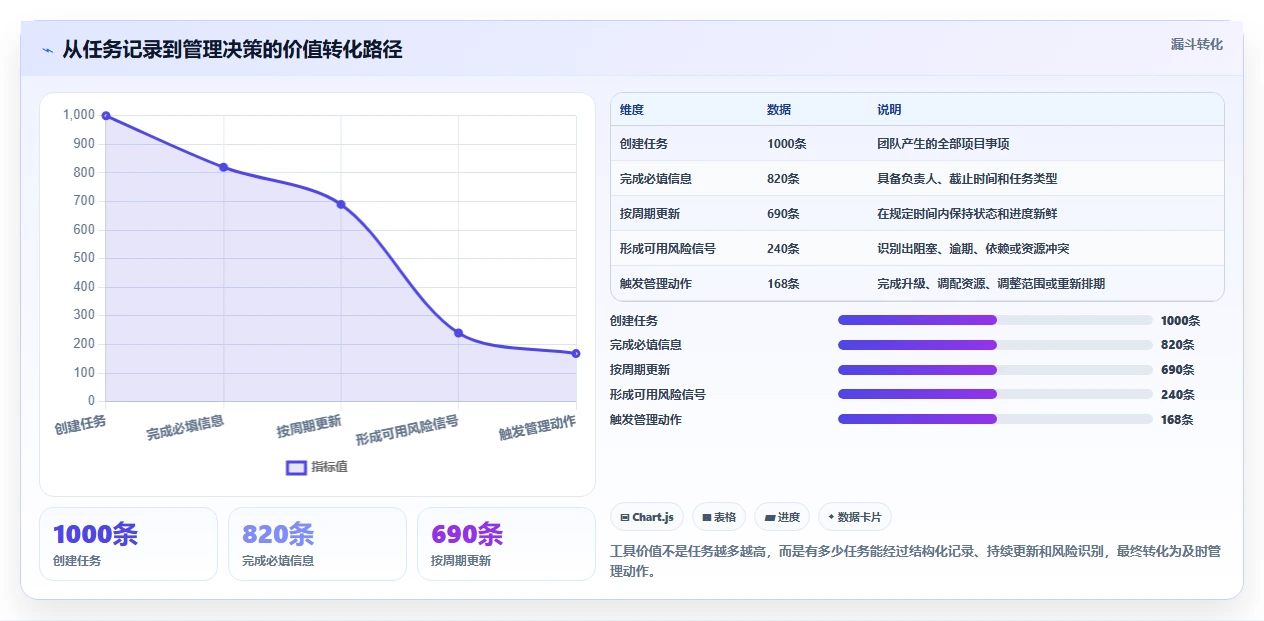Click the 240条 value beside progress bar
Viewport: 1264px width, 621px height.
(x=1177, y=395)
